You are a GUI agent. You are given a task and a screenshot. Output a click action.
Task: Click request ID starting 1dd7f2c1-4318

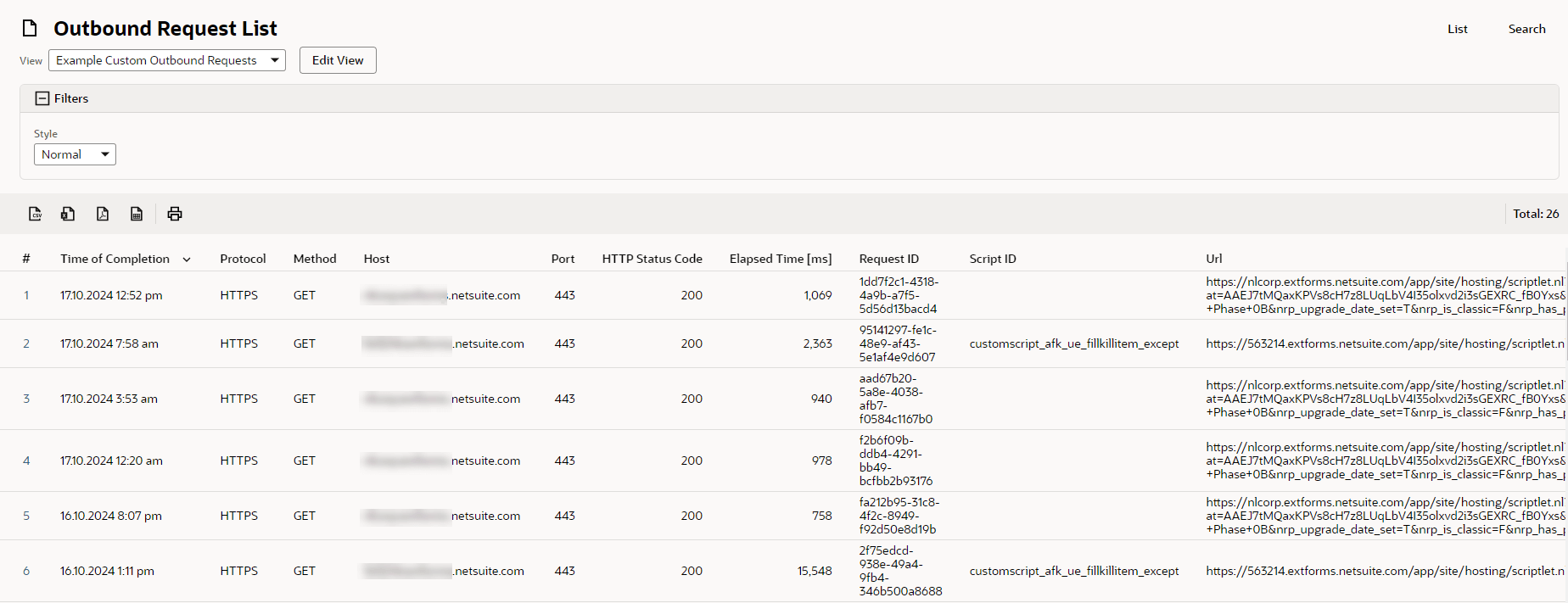[899, 295]
